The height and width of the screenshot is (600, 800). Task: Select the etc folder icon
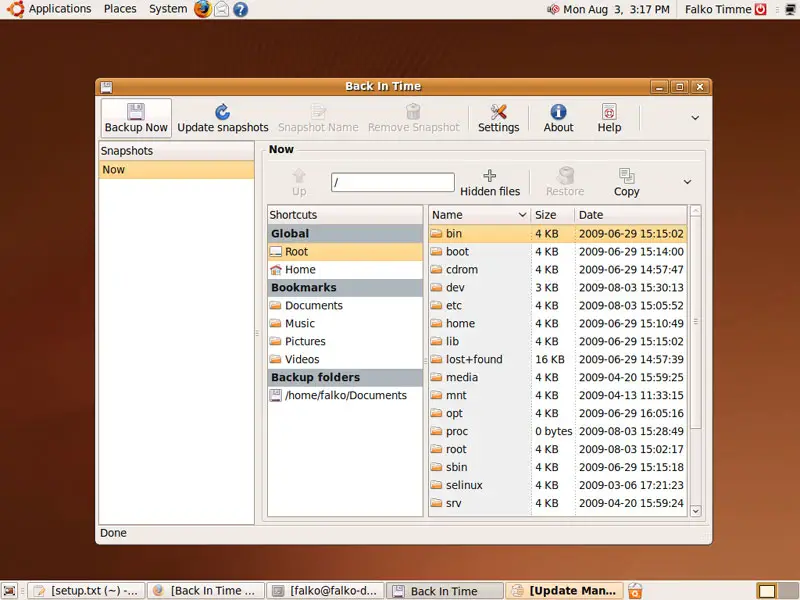click(x=436, y=306)
